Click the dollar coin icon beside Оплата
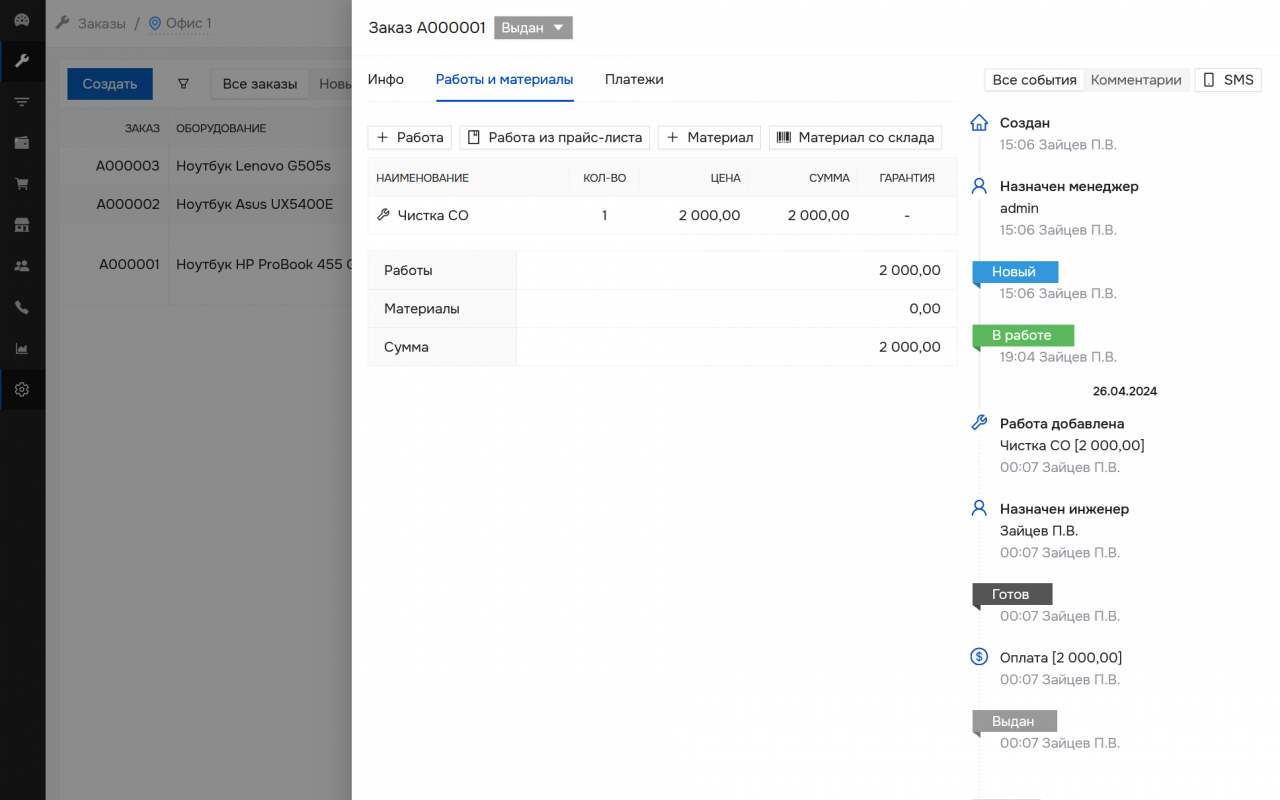This screenshot has height=800, width=1280. [x=980, y=657]
